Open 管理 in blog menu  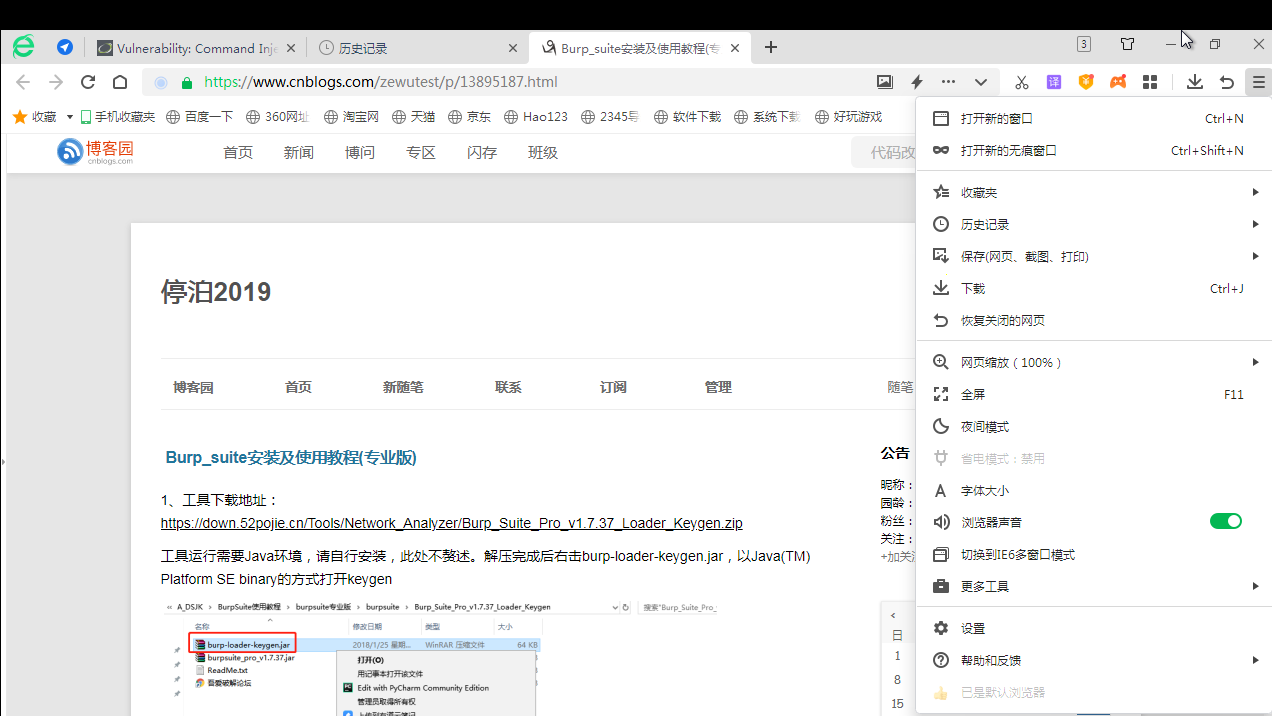718,387
